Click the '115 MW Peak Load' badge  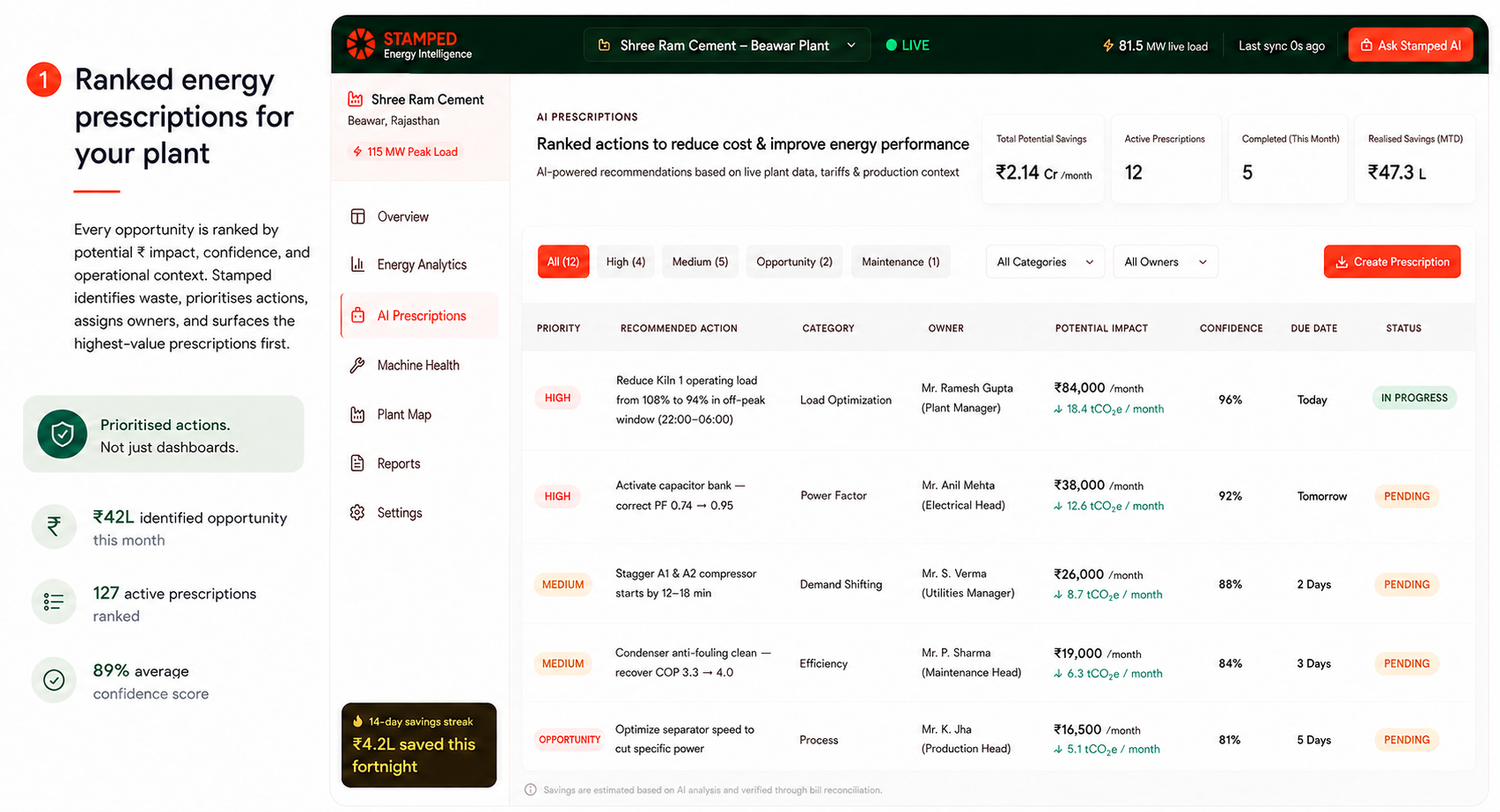407,151
